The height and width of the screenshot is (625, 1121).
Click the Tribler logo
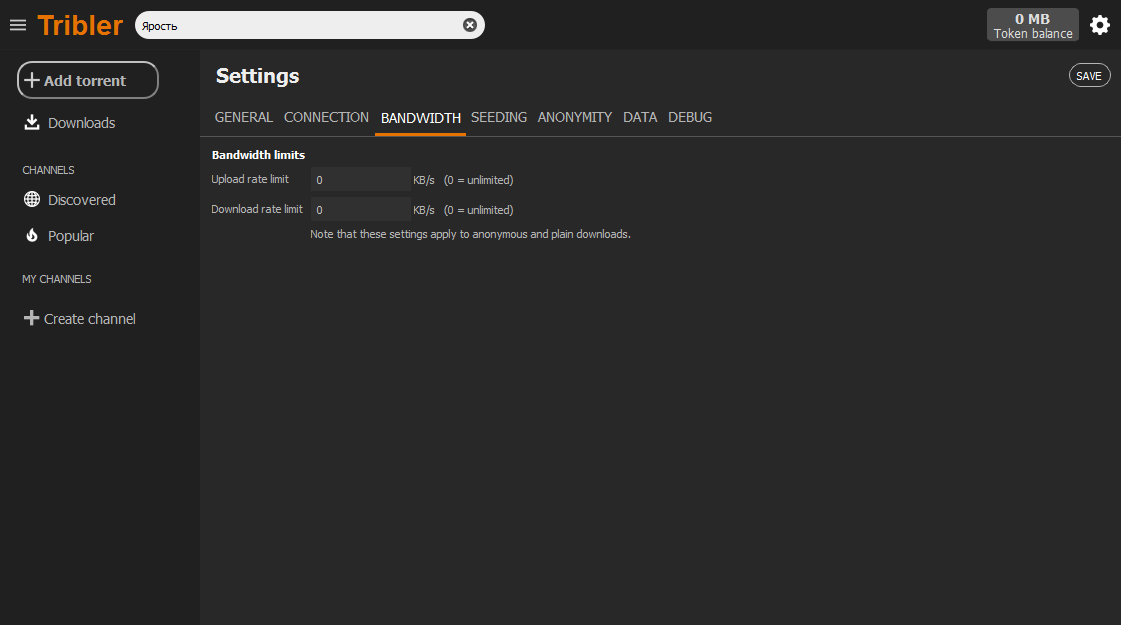(80, 26)
